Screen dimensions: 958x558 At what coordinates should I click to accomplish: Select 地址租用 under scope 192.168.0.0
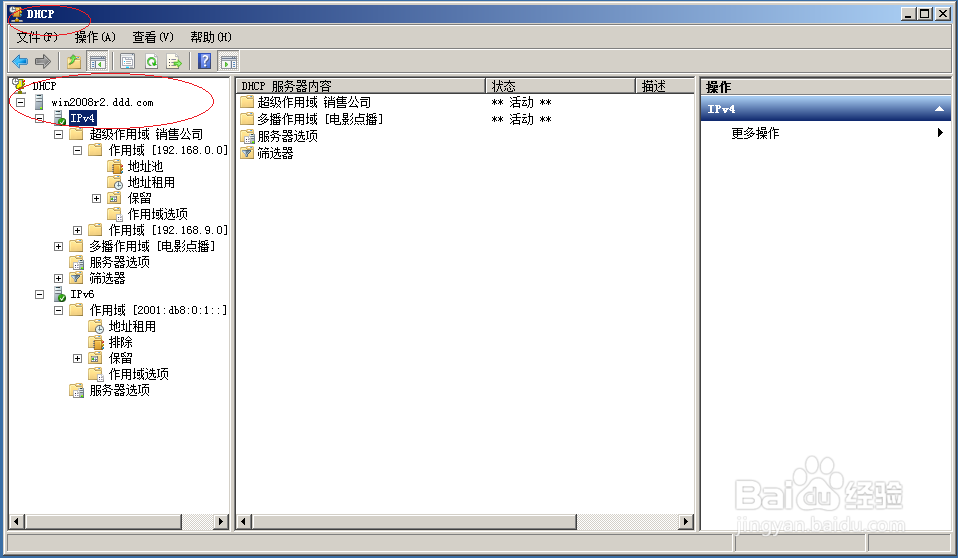tap(151, 182)
